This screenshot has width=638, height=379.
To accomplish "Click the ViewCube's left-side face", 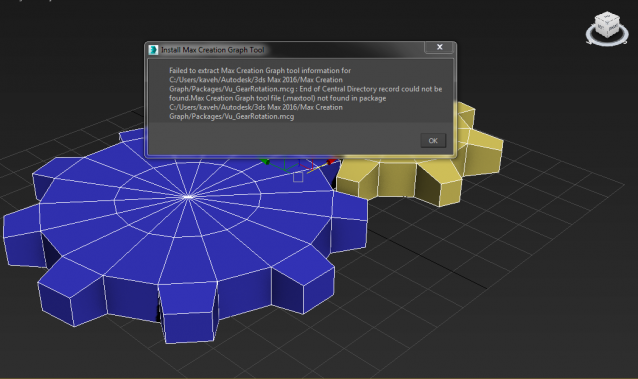I will point(601,28).
